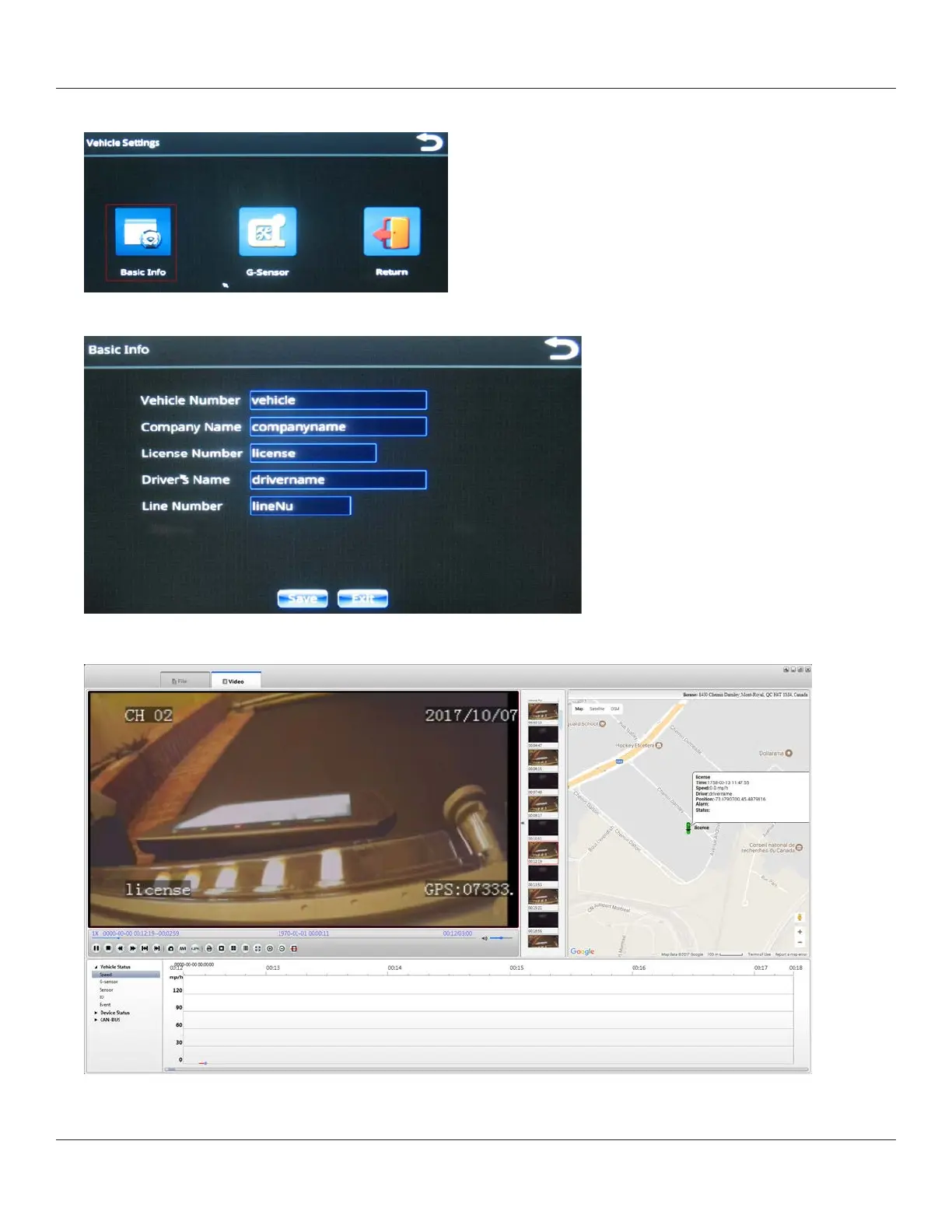Go back from Basic Info screen
The width and height of the screenshot is (952, 1232).
pyautogui.click(x=562, y=348)
